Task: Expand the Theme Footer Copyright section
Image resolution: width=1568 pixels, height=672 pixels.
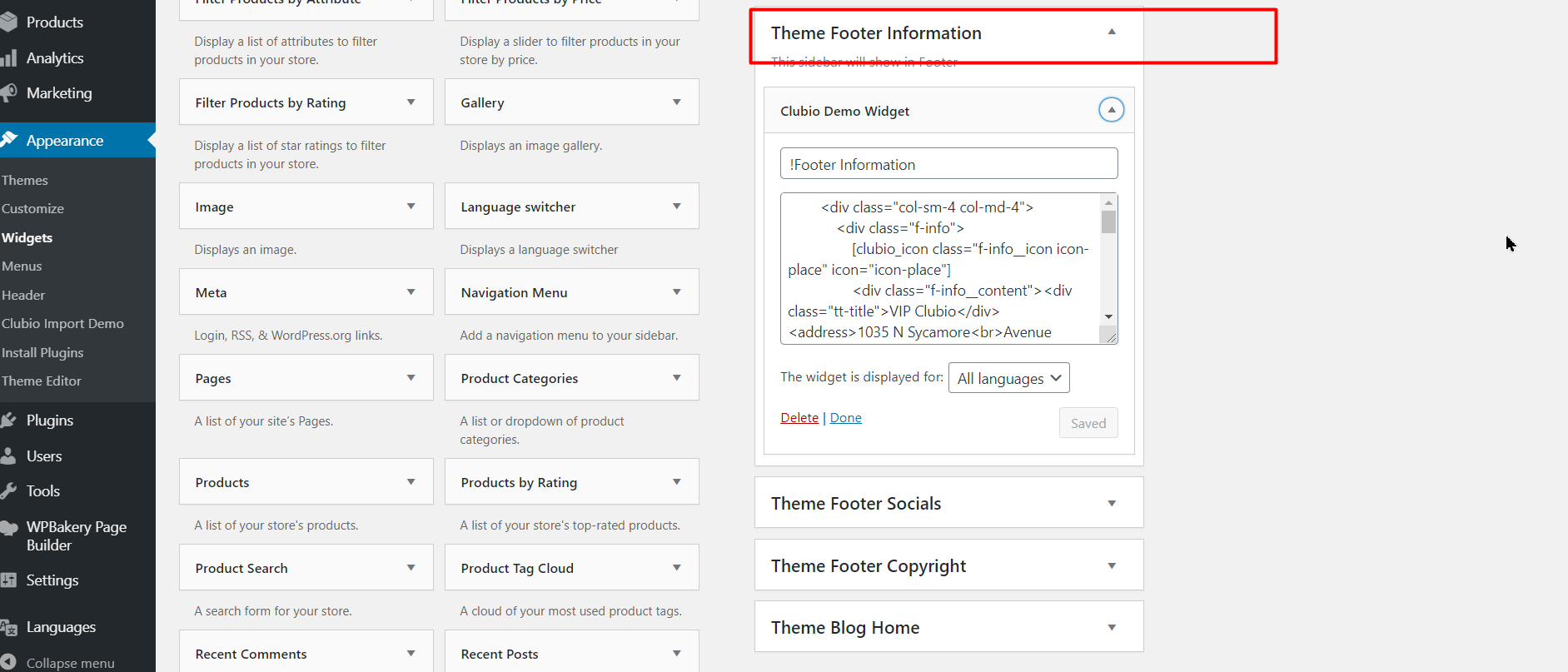Action: [1111, 565]
